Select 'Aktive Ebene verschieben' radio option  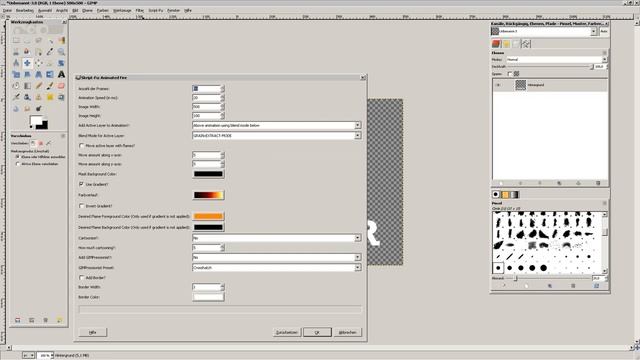[18, 164]
